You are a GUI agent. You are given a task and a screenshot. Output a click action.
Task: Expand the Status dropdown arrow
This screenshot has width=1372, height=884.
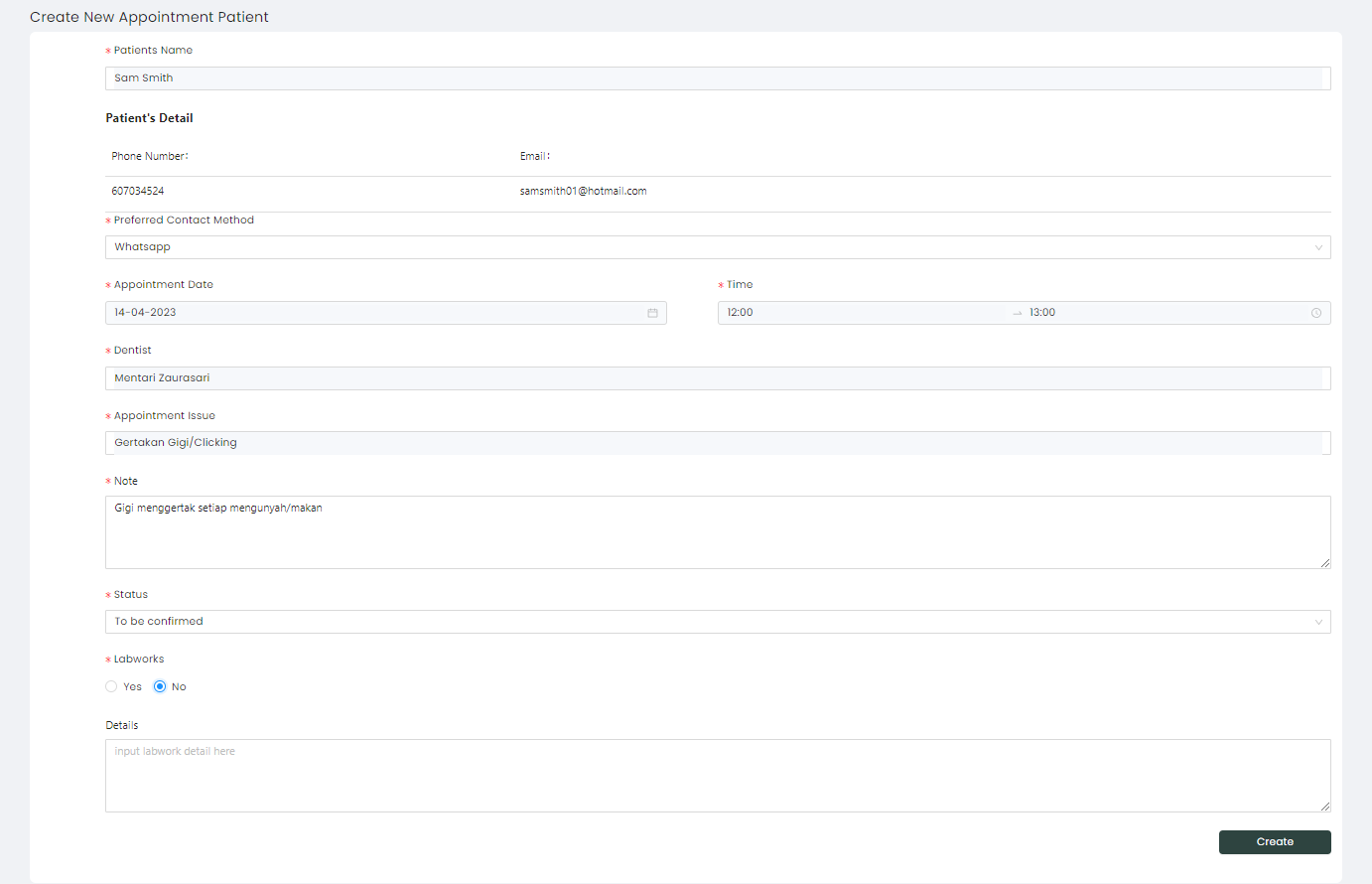pyautogui.click(x=1318, y=622)
